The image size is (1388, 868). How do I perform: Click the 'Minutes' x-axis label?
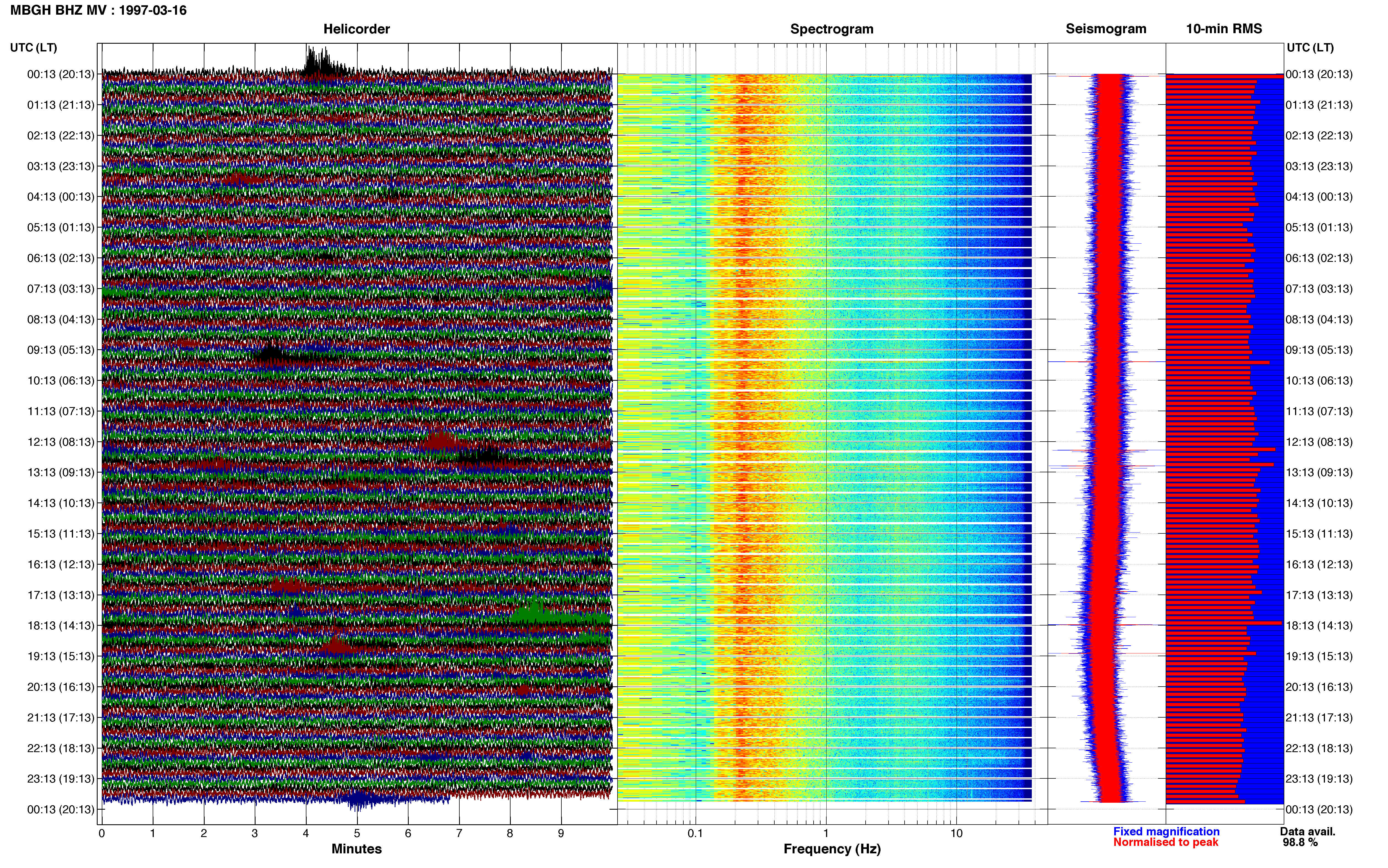(356, 848)
